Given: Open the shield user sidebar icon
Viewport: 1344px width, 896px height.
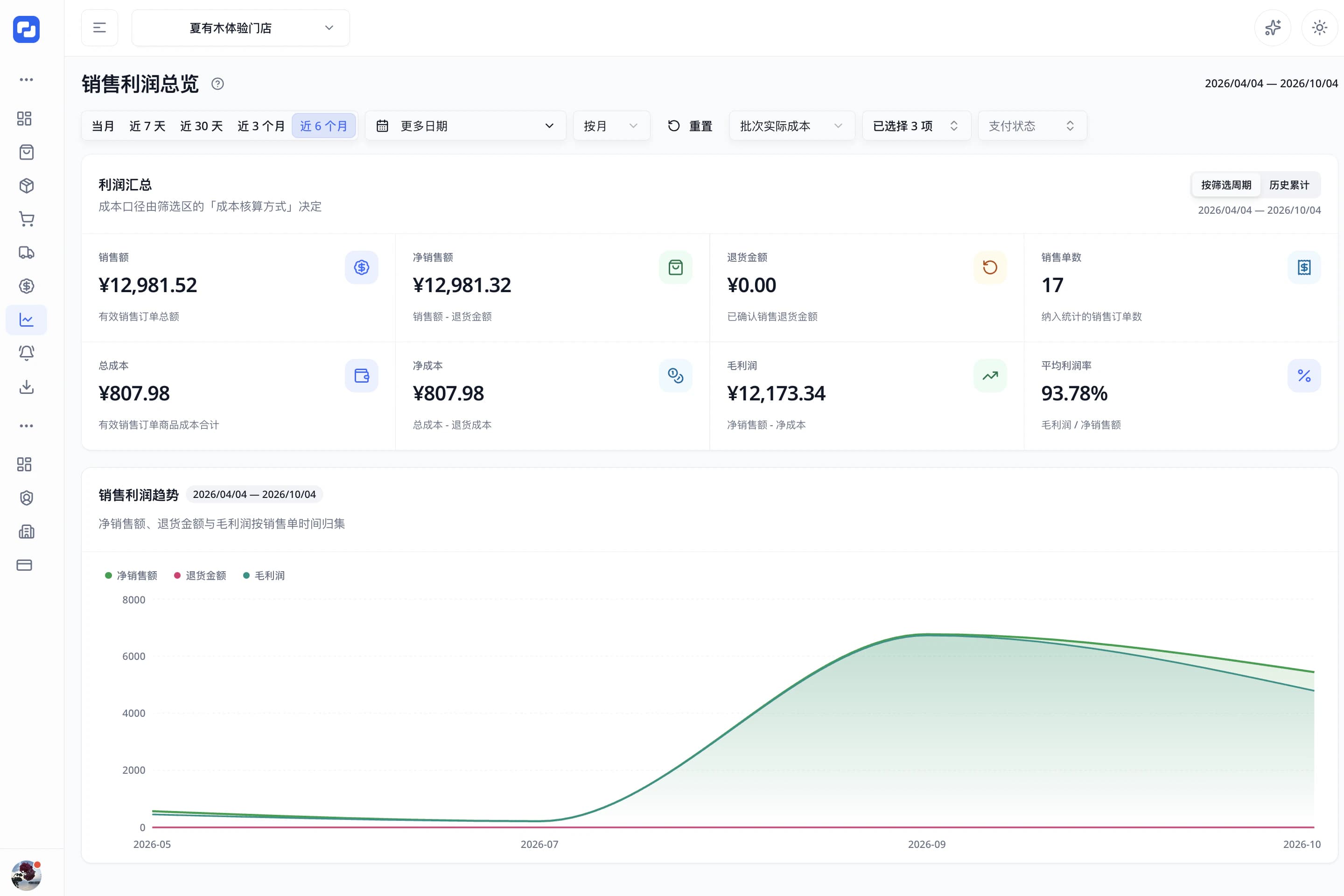Looking at the screenshot, I should tap(26, 498).
